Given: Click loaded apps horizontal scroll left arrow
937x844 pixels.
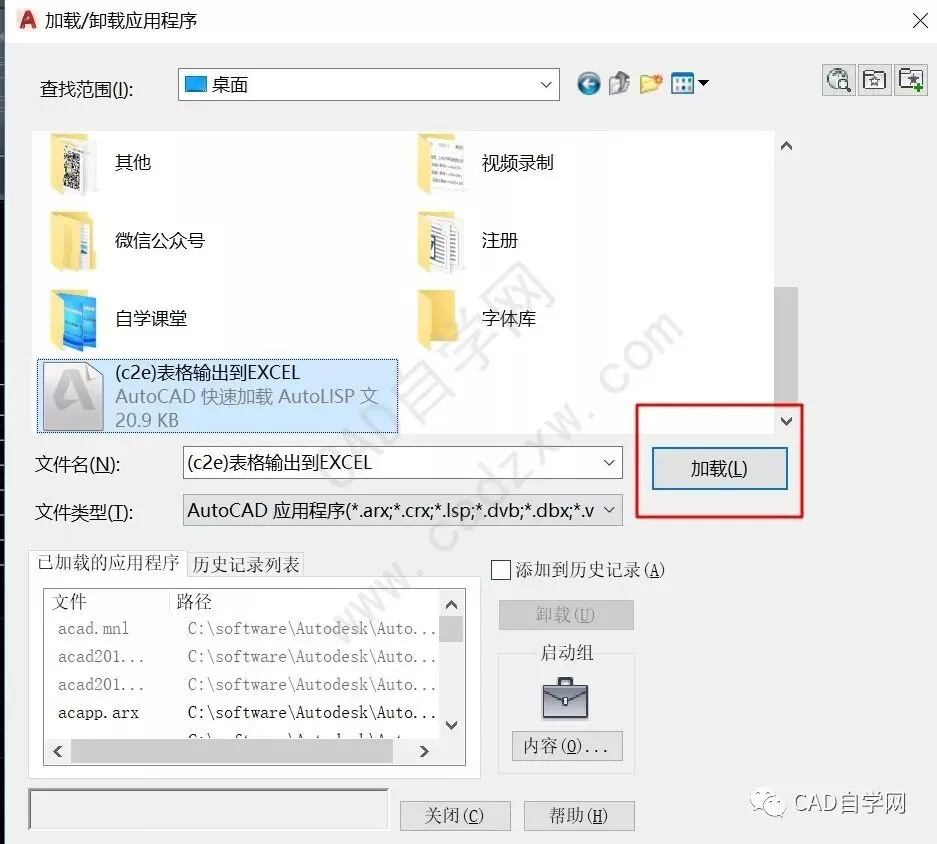Looking at the screenshot, I should (58, 751).
